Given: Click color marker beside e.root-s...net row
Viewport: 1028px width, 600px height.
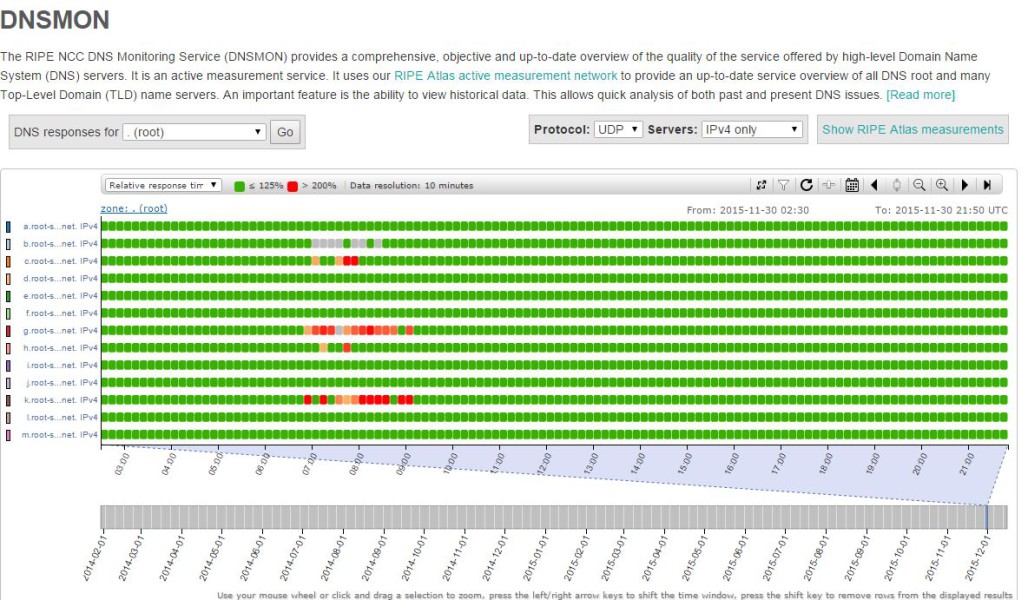Looking at the screenshot, I should pyautogui.click(x=8, y=296).
